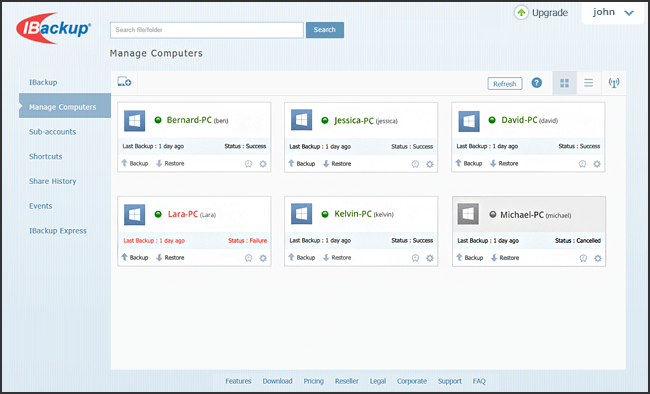The image size is (650, 394).
Task: Click Windows icon of Bernard-PC
Action: tap(134, 121)
